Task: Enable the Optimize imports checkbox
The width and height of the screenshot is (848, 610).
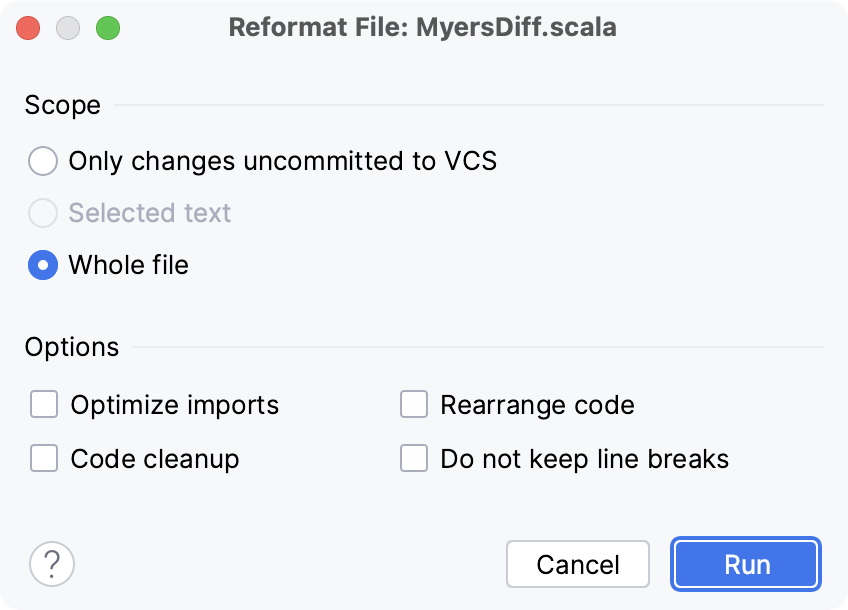Action: point(44,404)
